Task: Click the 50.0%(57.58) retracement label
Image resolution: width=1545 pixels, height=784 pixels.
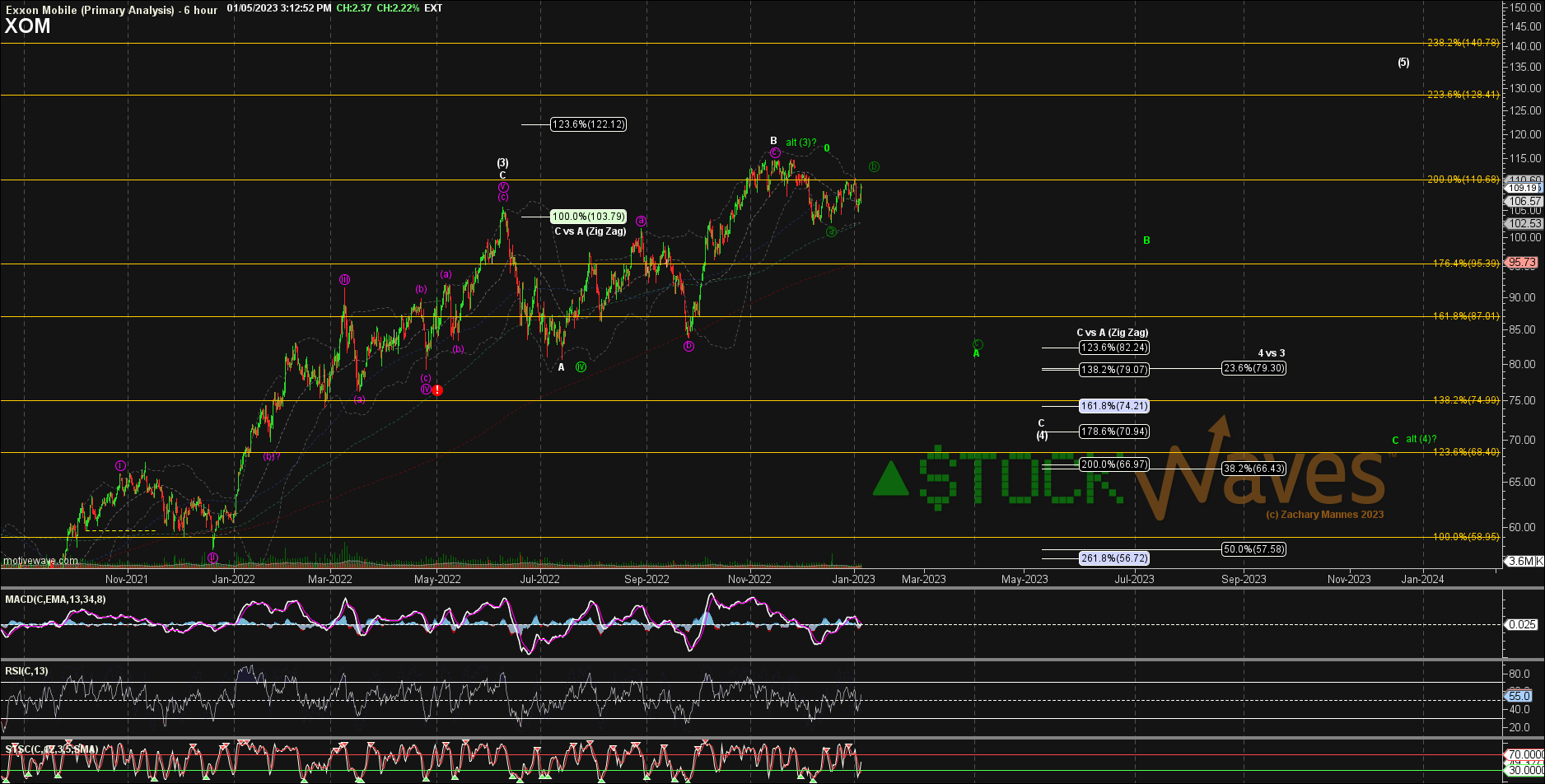Action: click(x=1253, y=549)
